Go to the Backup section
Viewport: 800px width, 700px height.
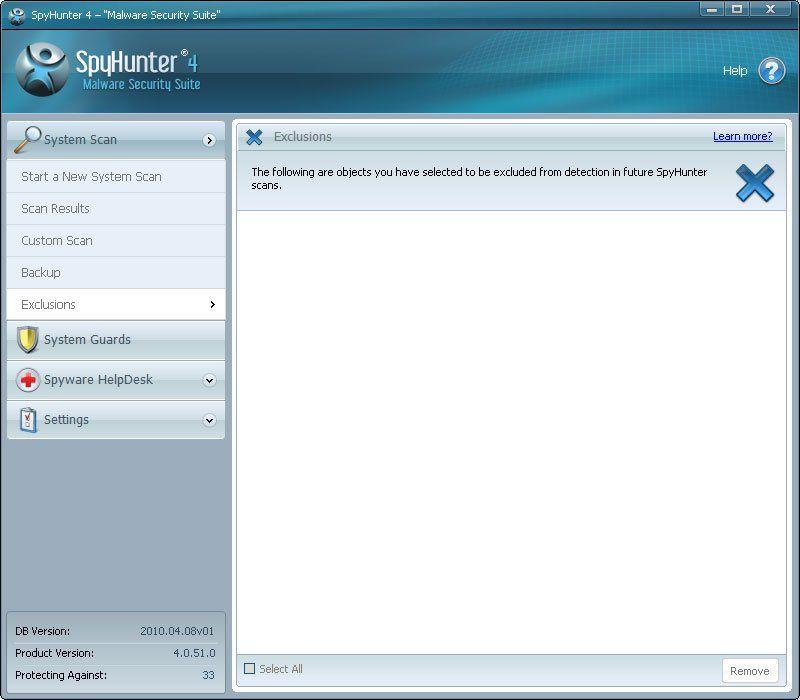pos(116,273)
